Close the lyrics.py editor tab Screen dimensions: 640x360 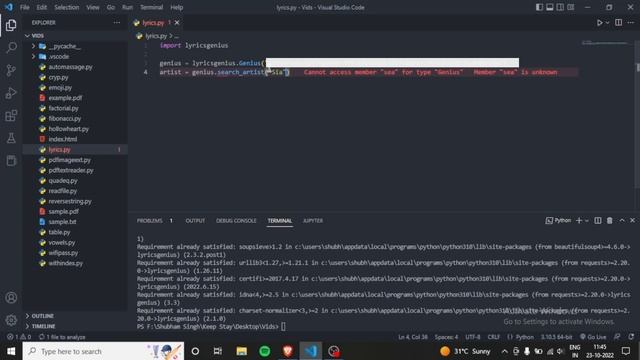click(x=177, y=22)
